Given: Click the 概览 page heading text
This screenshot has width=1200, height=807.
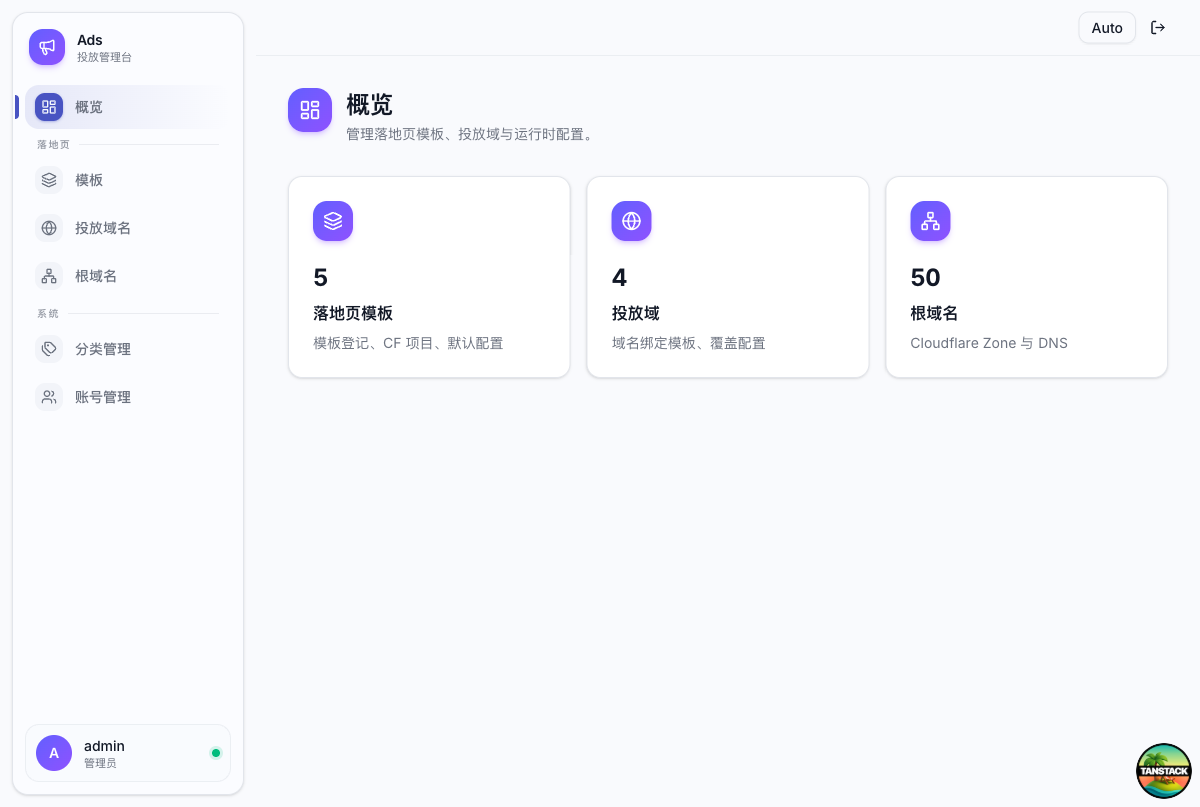Looking at the screenshot, I should 369,104.
